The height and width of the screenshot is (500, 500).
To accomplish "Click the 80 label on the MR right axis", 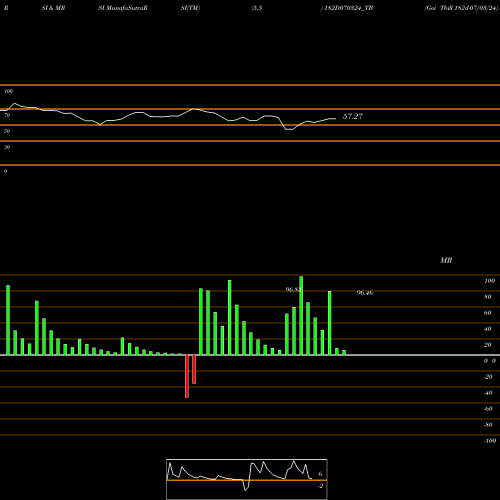I will [488, 297].
